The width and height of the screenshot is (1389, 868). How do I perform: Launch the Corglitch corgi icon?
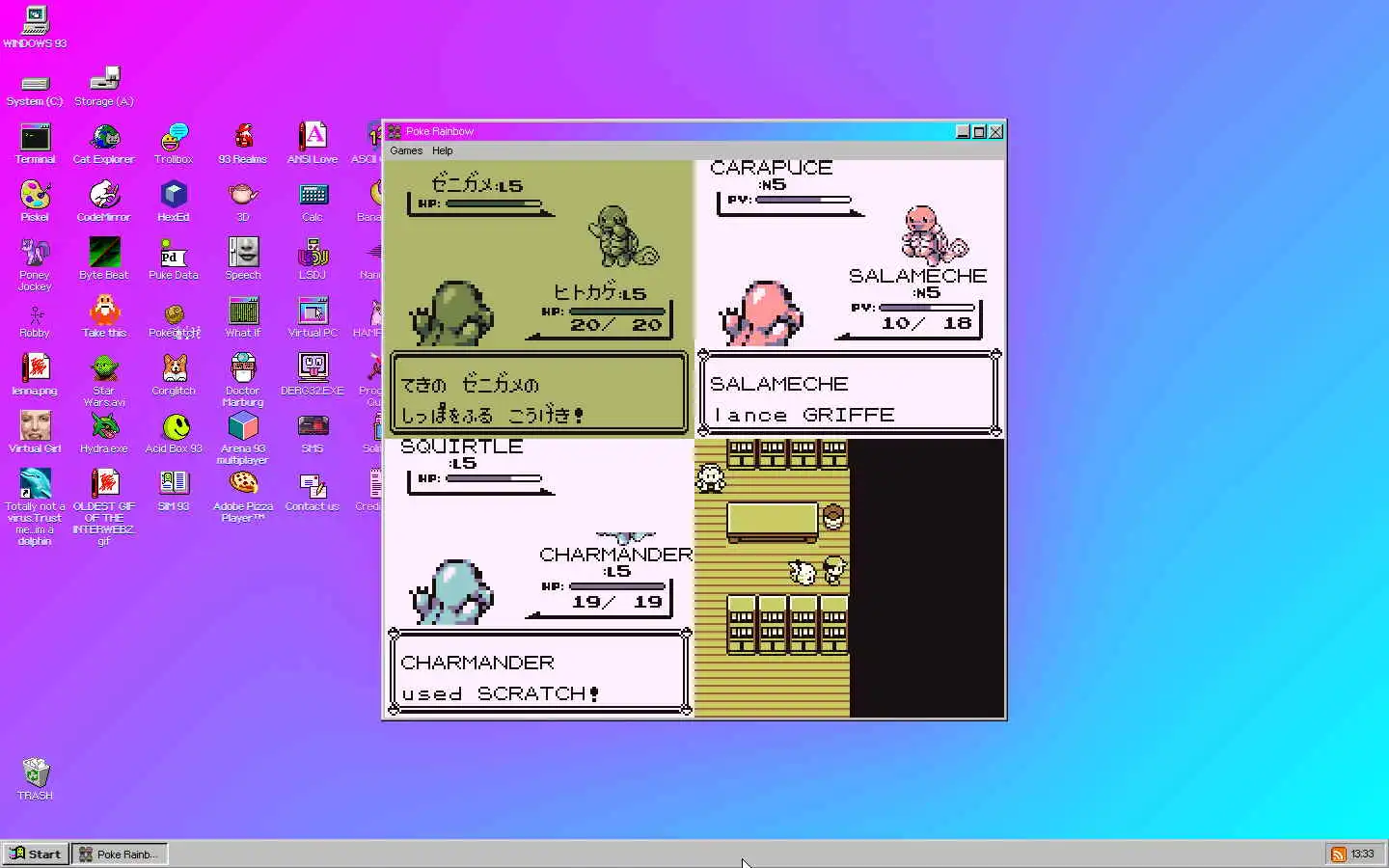point(174,375)
